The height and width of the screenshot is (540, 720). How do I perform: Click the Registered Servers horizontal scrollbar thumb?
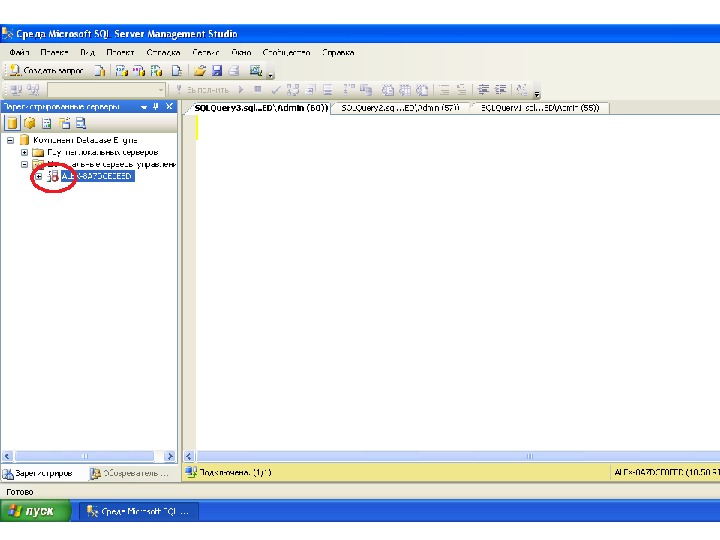point(84,456)
